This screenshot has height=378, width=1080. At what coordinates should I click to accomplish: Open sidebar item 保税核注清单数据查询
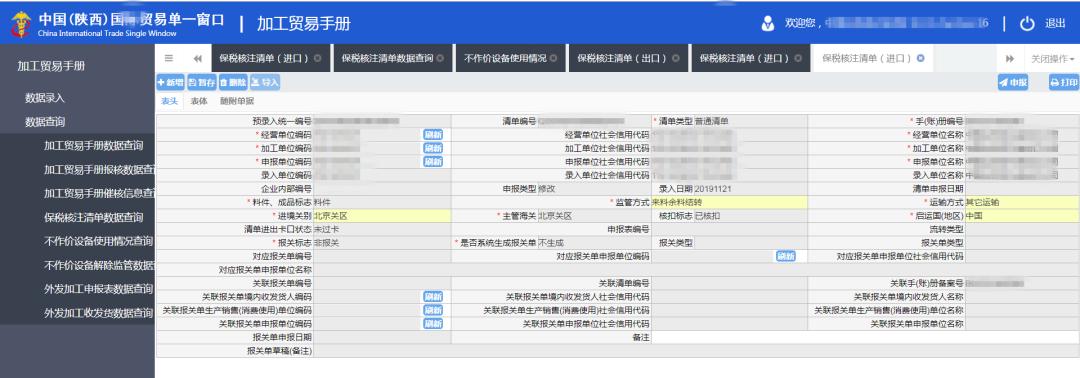tap(94, 218)
